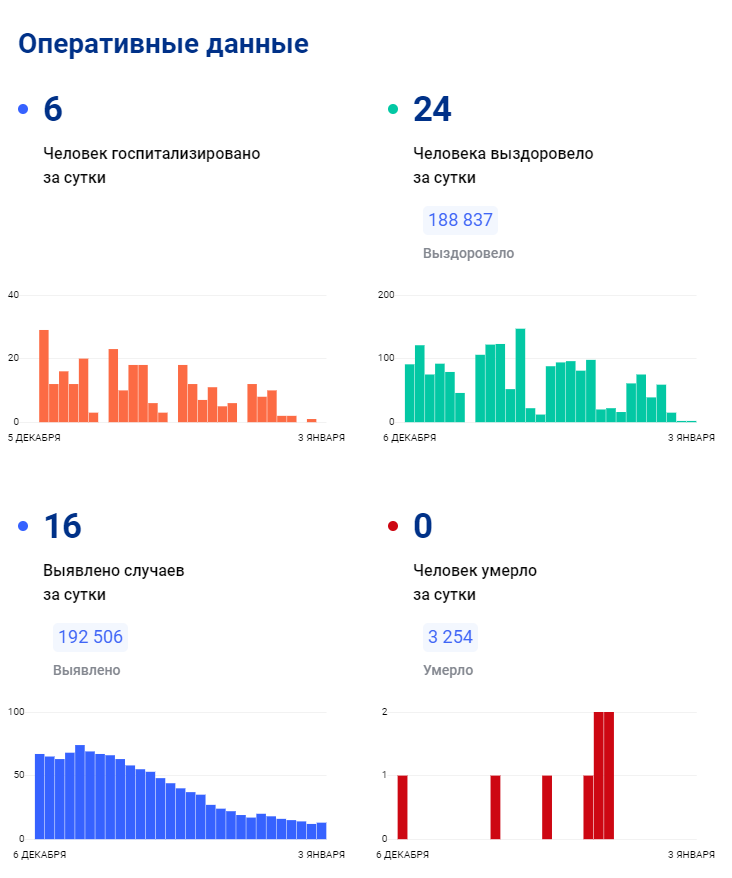Click the tallest orange bar in hospitalization chart
The width and height of the screenshot is (732, 878).
(44, 376)
